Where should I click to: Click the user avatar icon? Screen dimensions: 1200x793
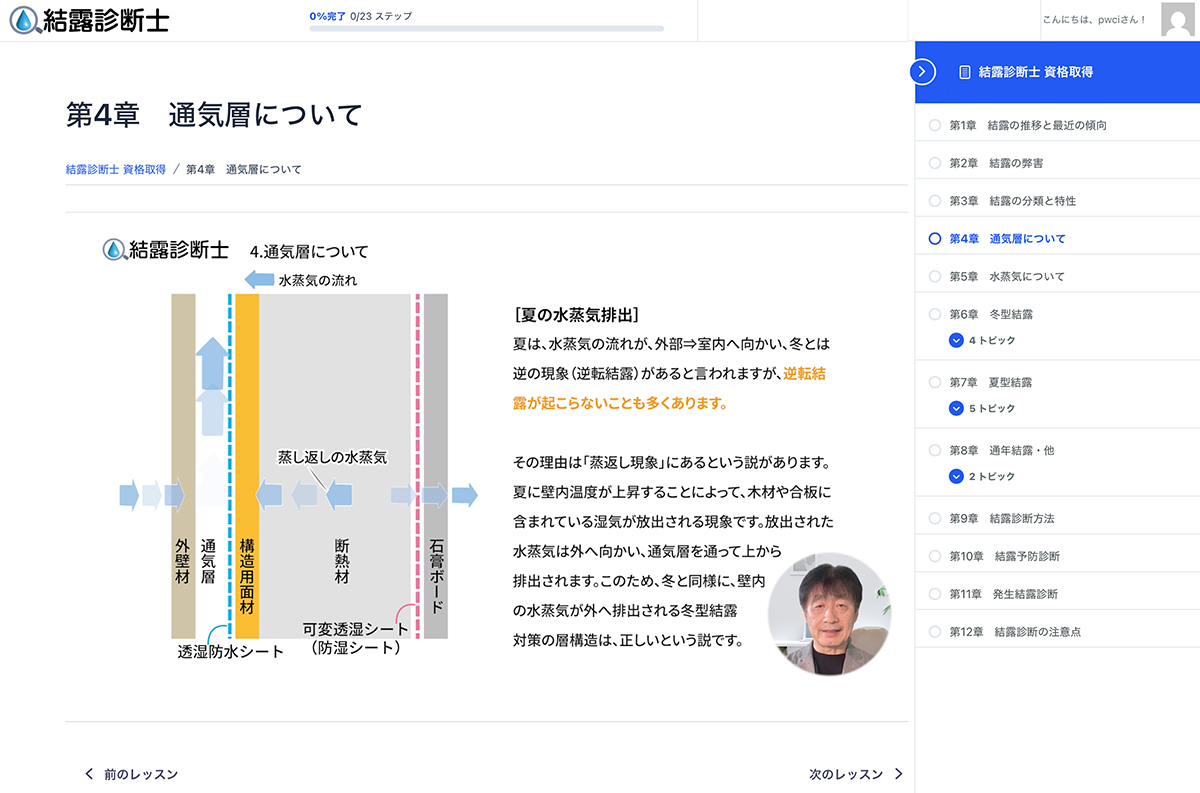[1177, 20]
